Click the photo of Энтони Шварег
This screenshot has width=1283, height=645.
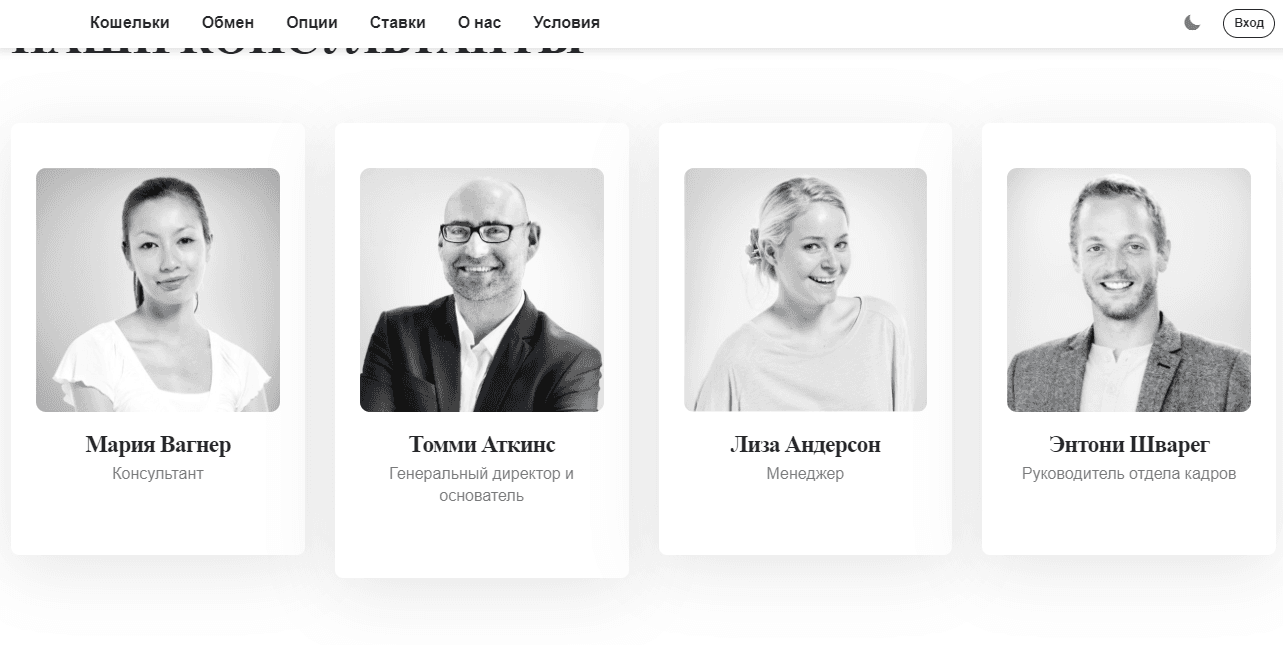(x=1129, y=290)
